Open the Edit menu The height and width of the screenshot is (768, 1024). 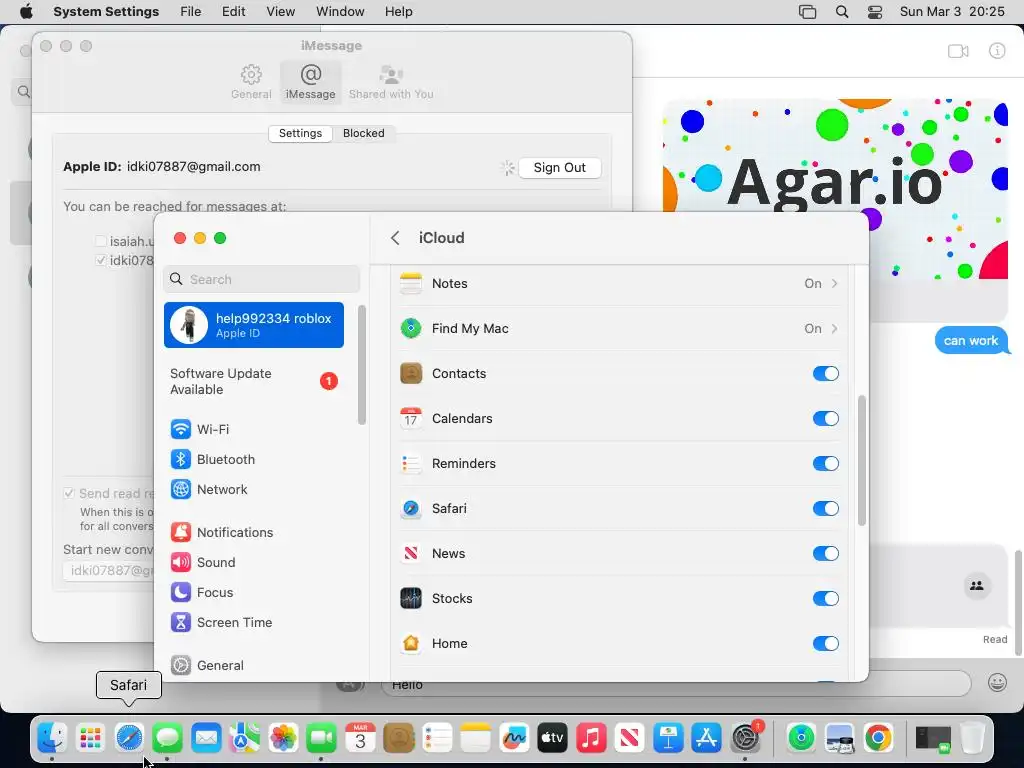(233, 12)
